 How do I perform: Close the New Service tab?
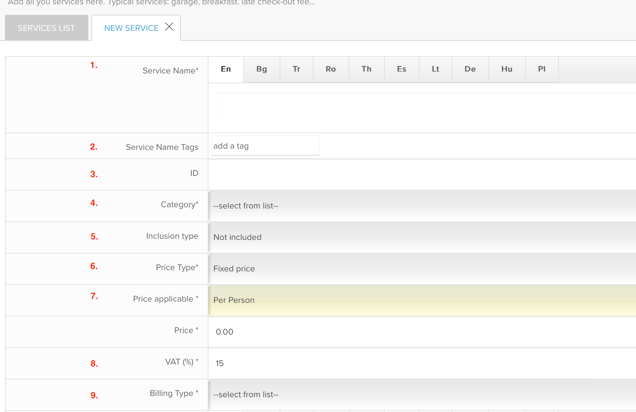pyautogui.click(x=169, y=27)
